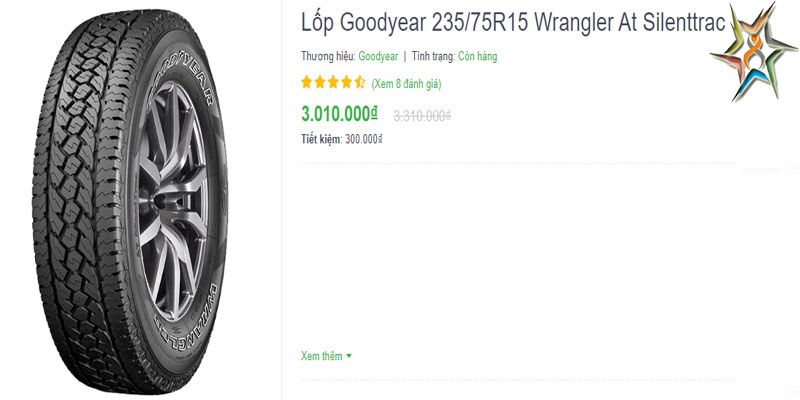Click the first yellow rating star

point(306,82)
